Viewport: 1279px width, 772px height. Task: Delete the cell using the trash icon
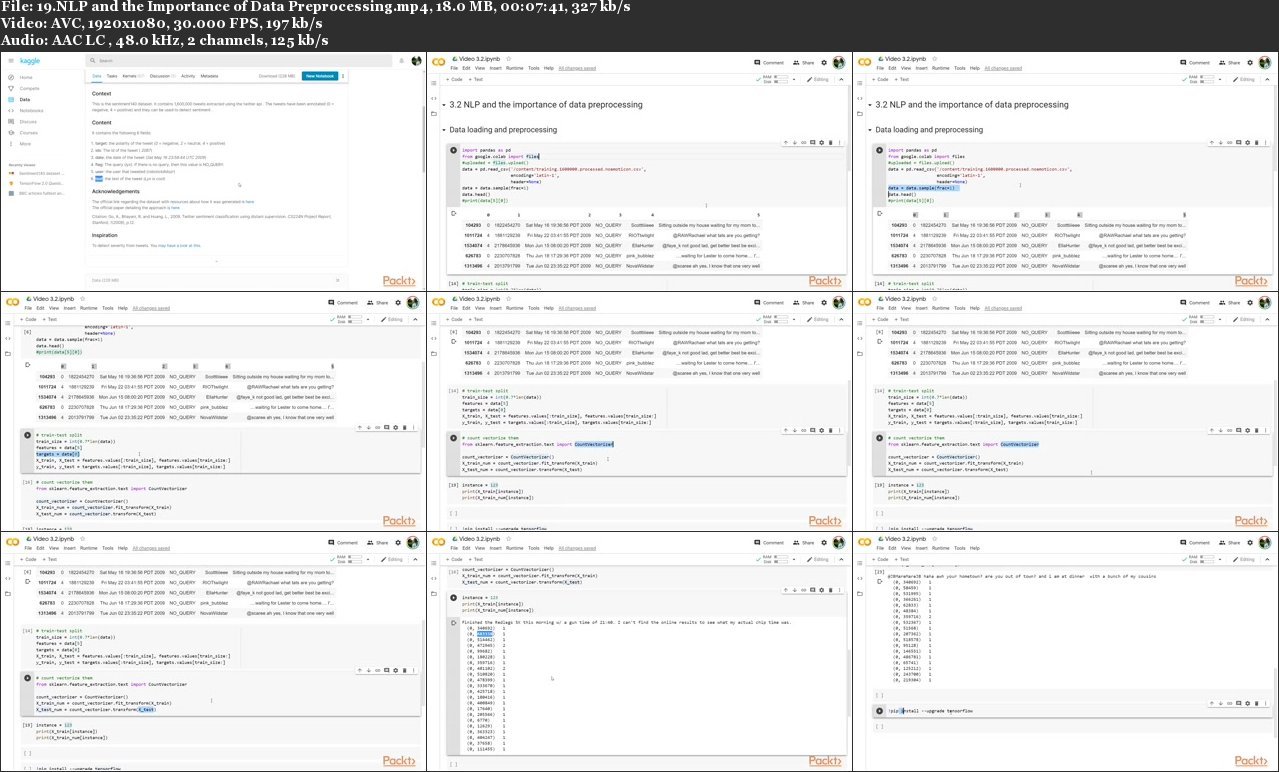click(x=831, y=143)
